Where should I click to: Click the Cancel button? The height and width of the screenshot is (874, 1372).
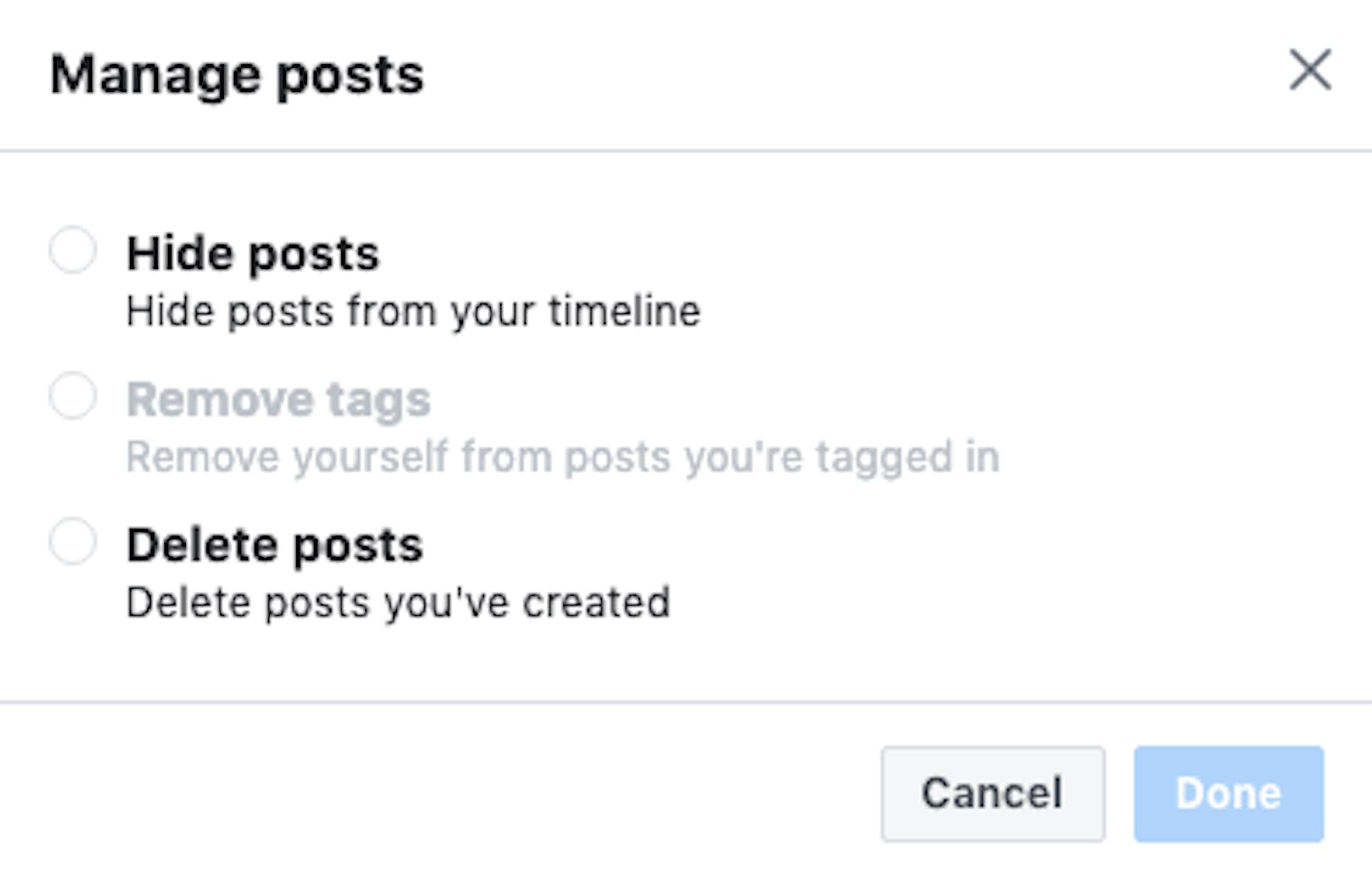click(991, 794)
